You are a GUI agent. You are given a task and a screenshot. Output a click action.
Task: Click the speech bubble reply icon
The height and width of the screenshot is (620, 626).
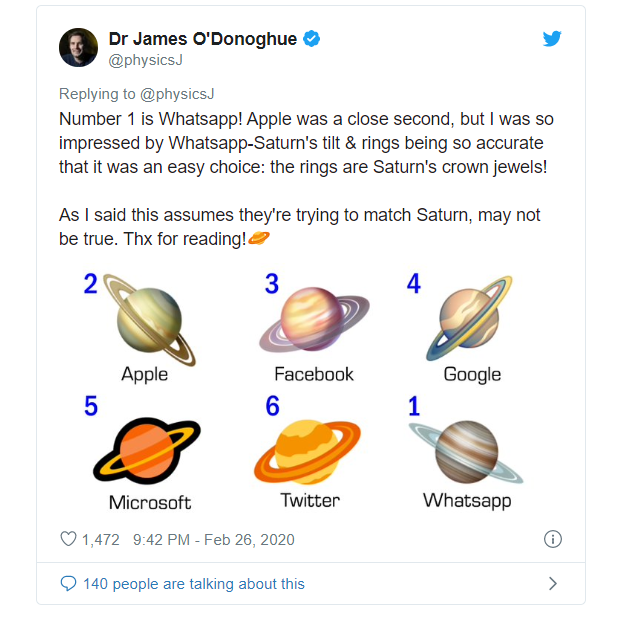(68, 583)
